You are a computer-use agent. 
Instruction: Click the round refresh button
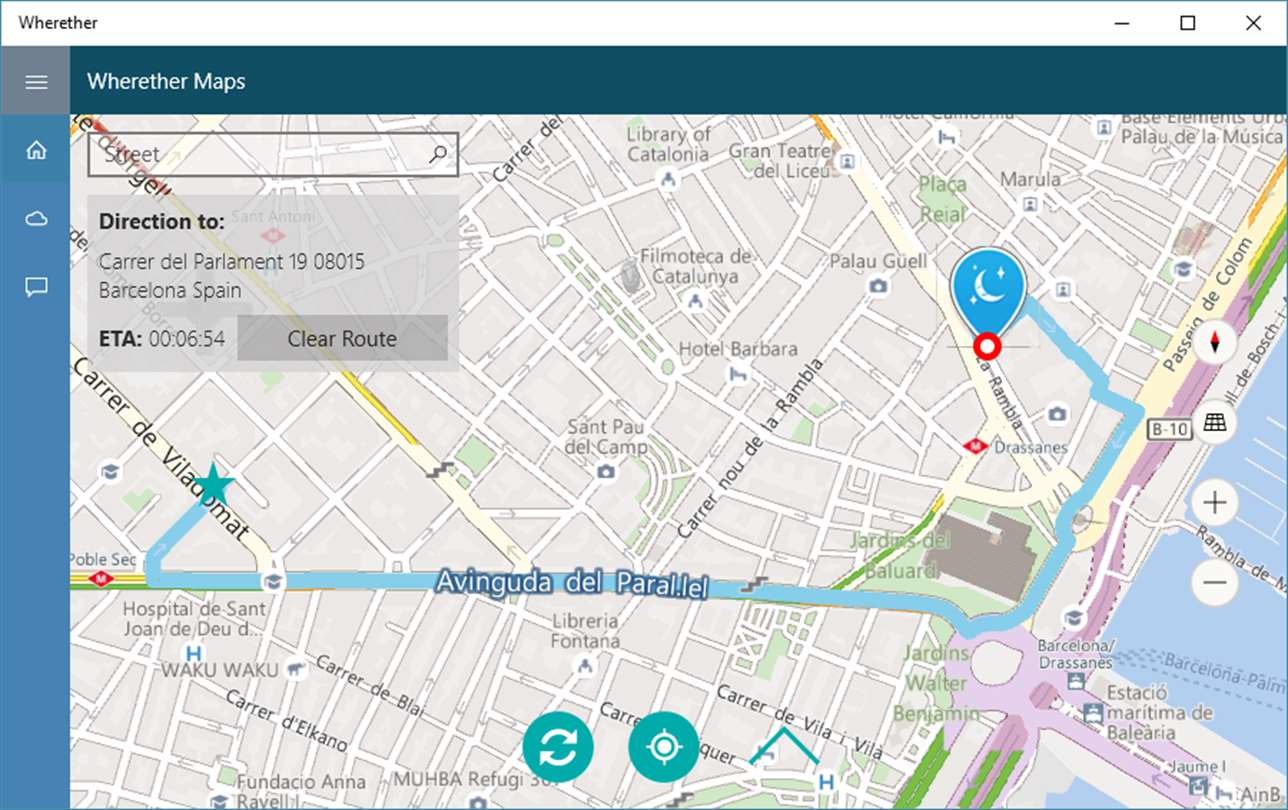(558, 747)
